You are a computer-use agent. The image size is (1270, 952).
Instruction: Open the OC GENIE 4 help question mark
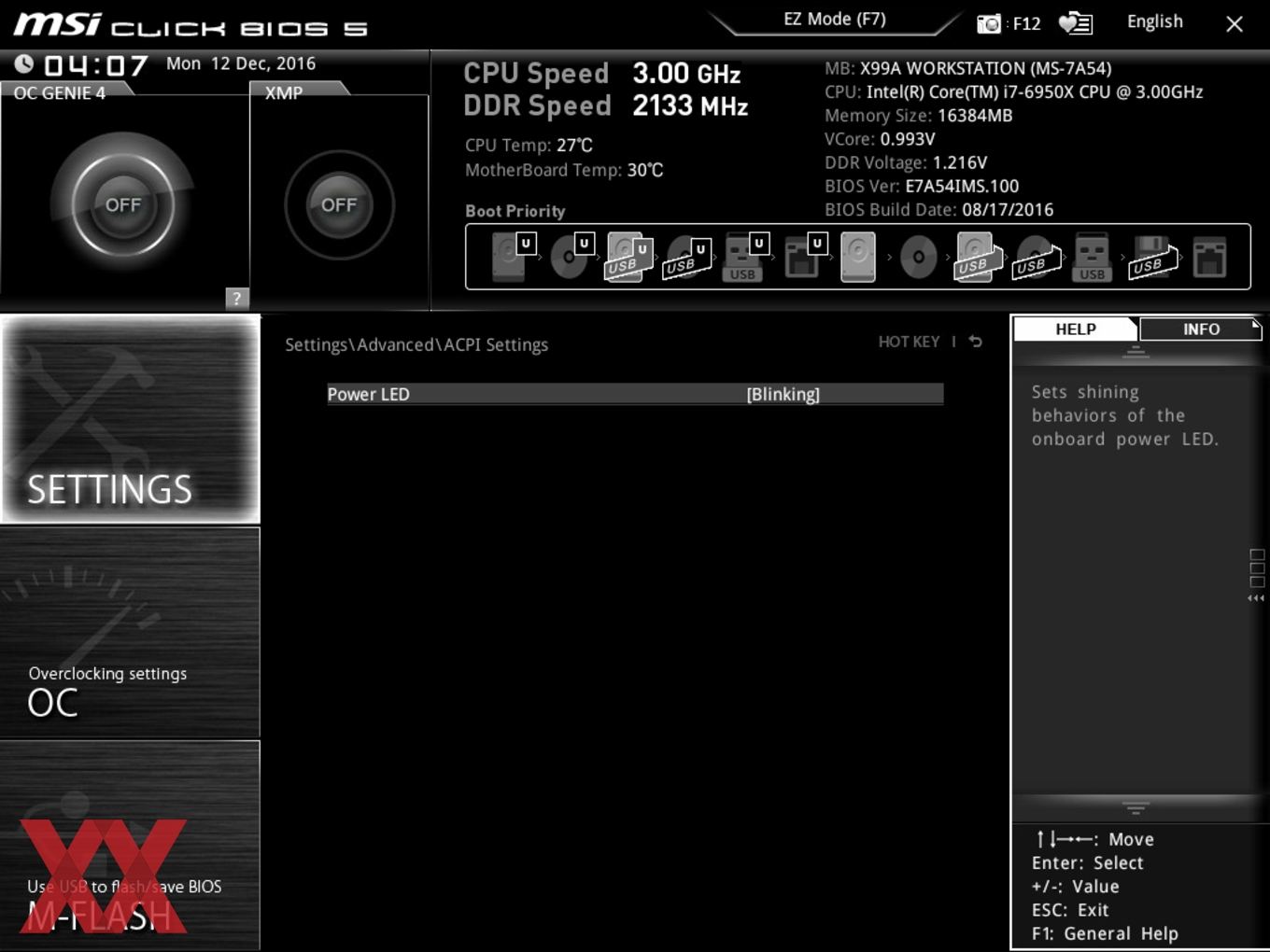237,298
